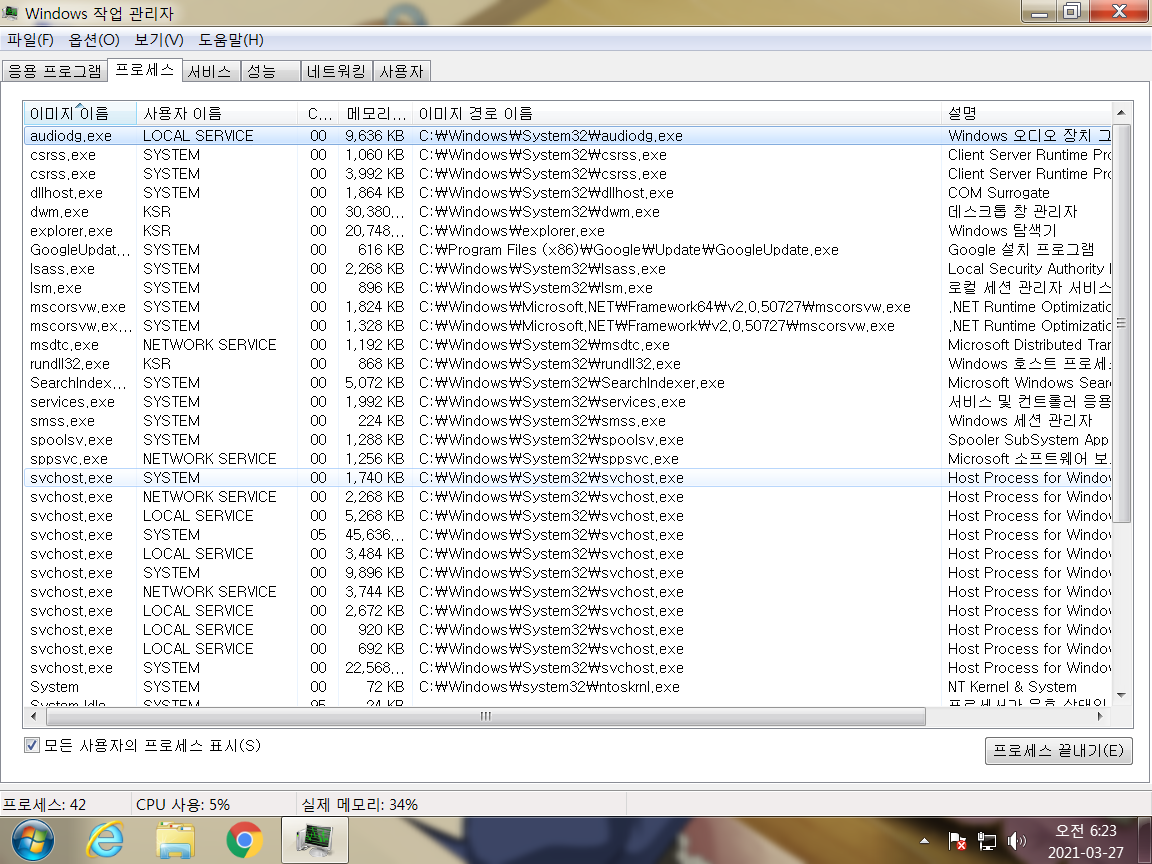This screenshot has width=1152, height=864.
Task: Select dwm.exe process row
Action: [x=568, y=212]
